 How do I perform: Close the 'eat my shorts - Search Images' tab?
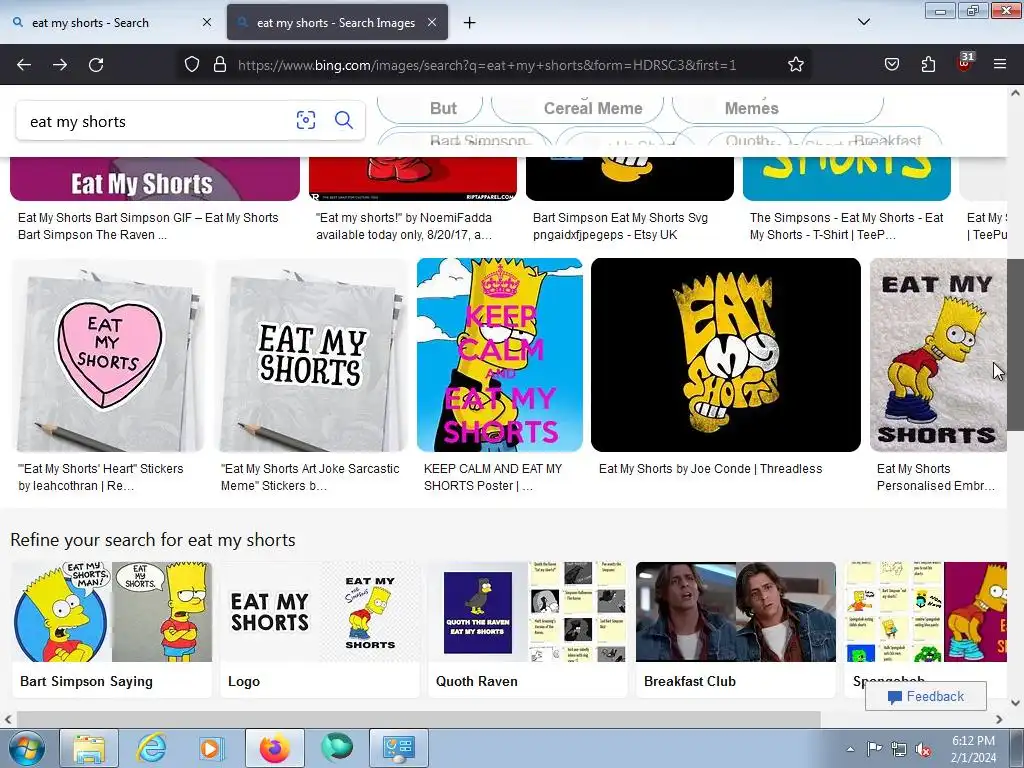tap(432, 22)
